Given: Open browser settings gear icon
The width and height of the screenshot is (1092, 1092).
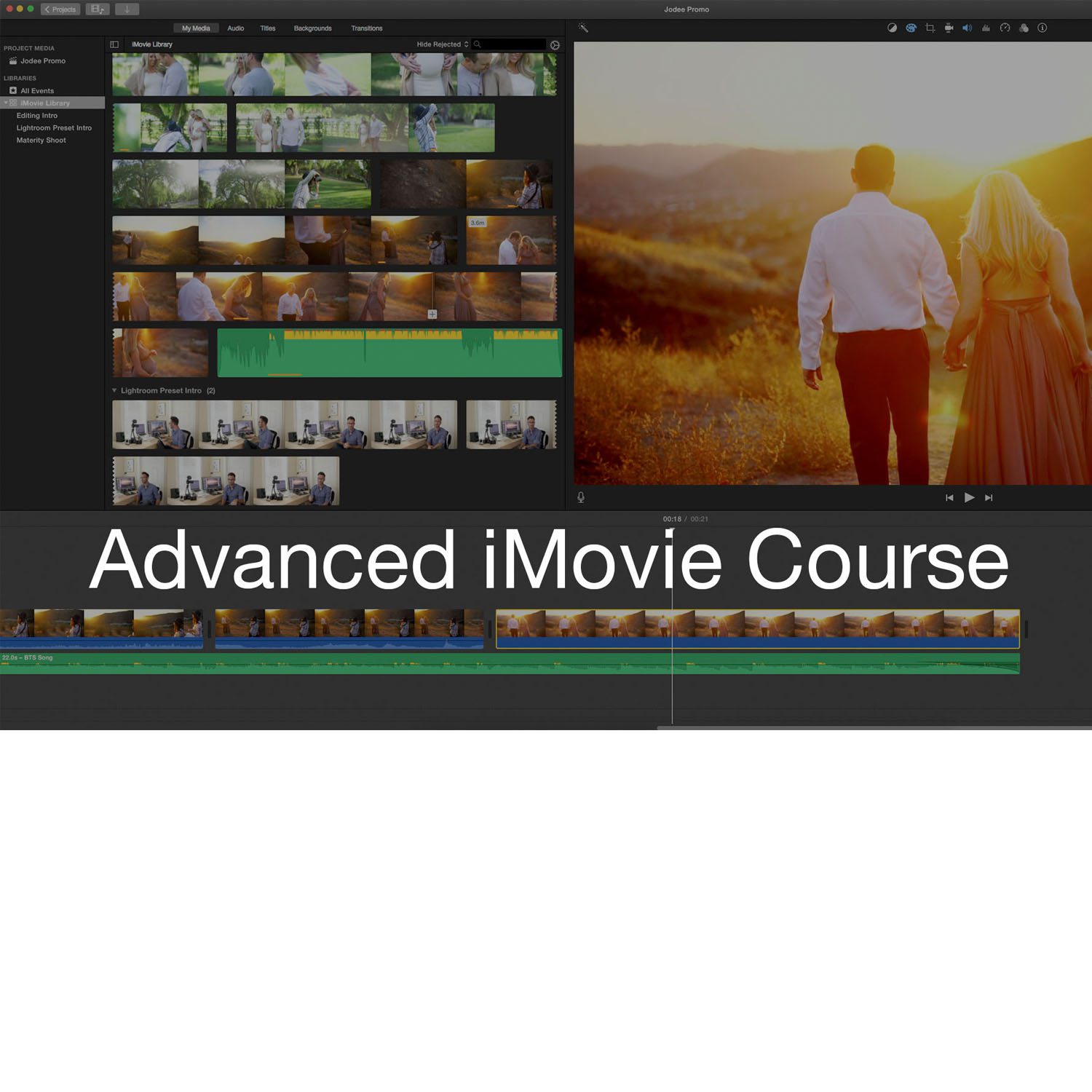Looking at the screenshot, I should 555,45.
